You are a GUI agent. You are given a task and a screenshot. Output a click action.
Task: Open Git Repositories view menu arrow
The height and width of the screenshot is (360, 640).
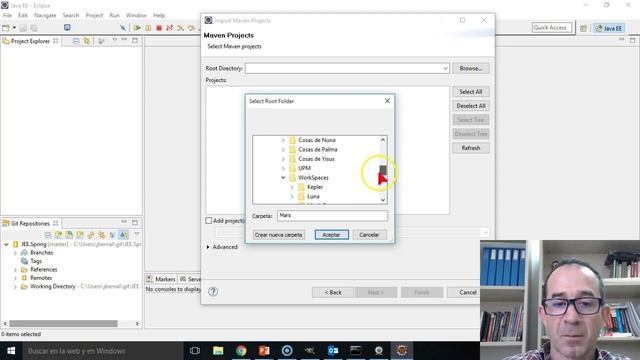[x=137, y=234]
